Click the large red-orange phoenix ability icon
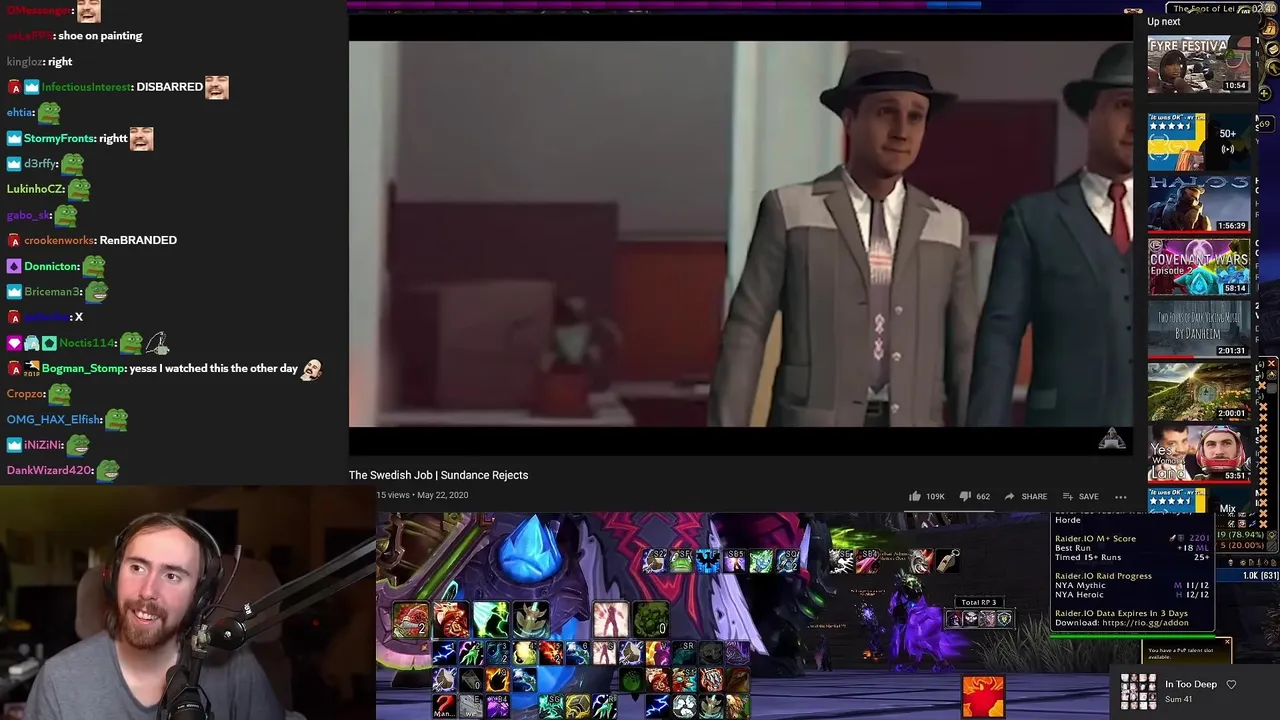Viewport: 1280px width, 720px height. (x=983, y=697)
